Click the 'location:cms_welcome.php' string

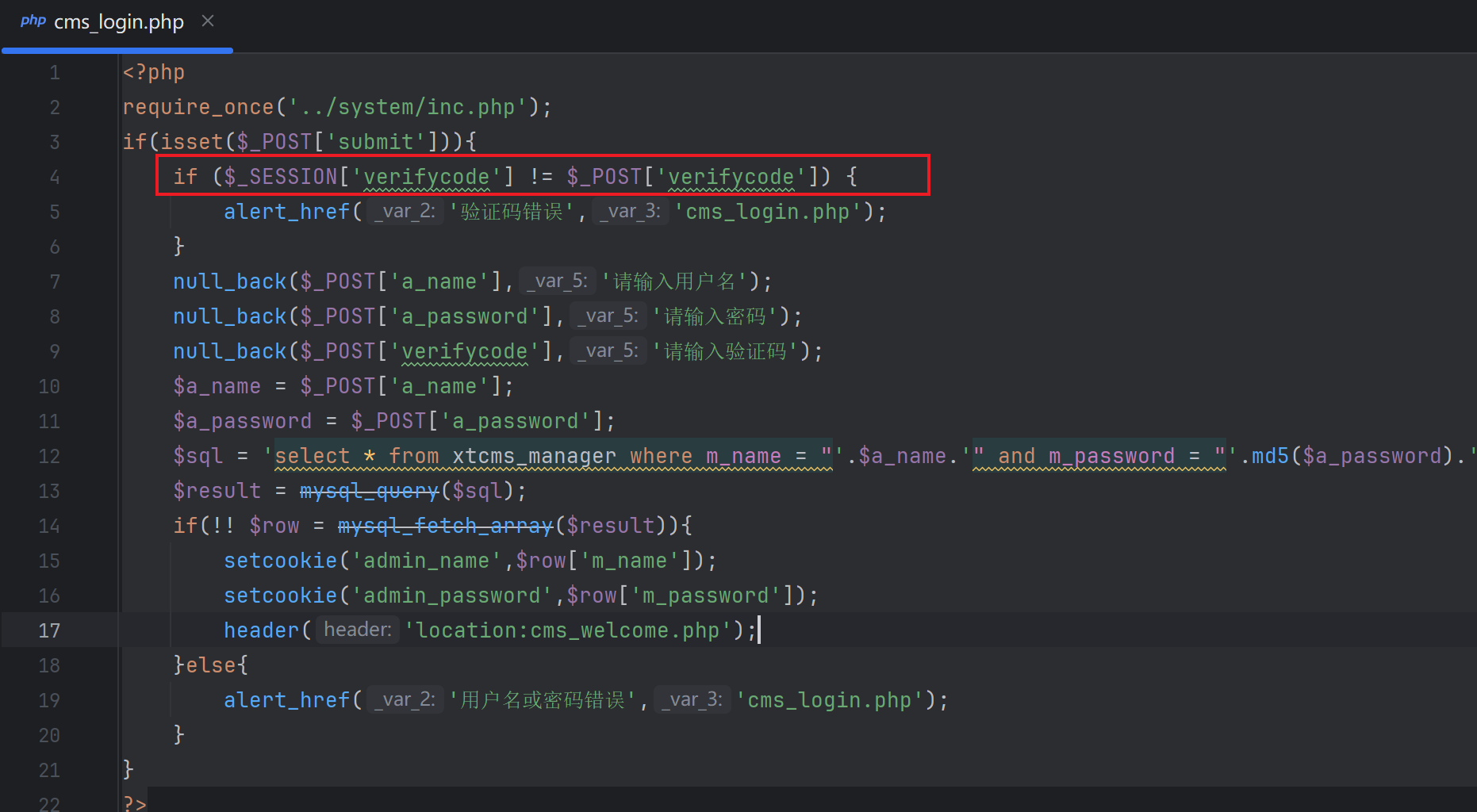point(568,630)
